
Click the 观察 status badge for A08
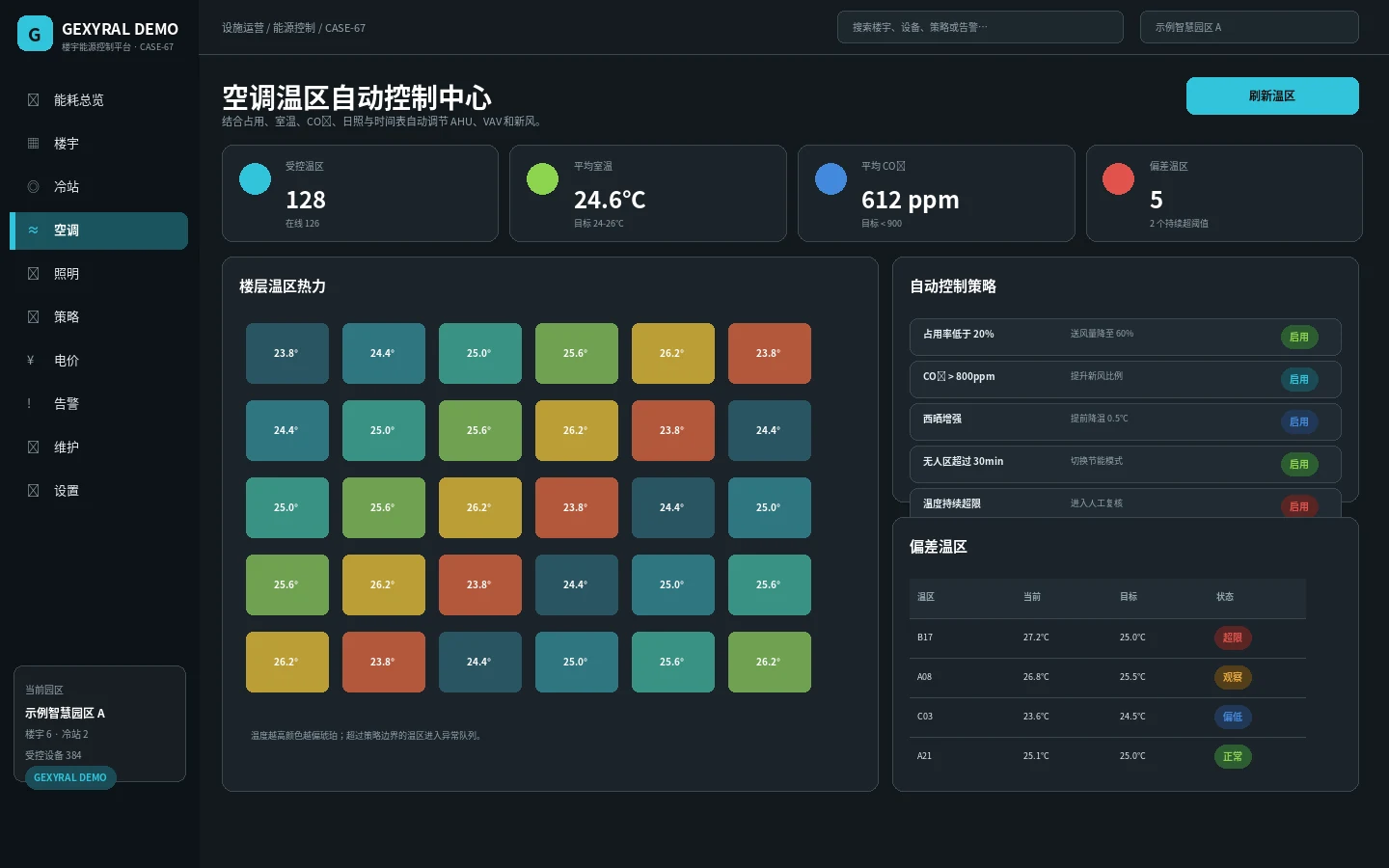[1233, 677]
